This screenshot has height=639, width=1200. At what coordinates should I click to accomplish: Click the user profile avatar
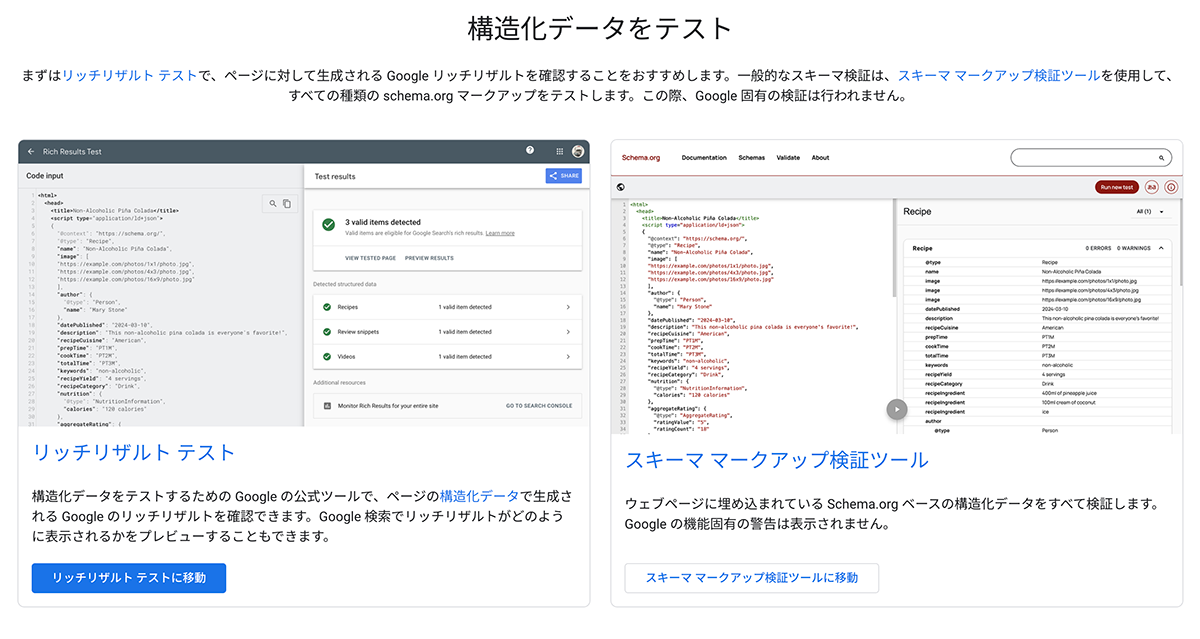pyautogui.click(x=578, y=152)
